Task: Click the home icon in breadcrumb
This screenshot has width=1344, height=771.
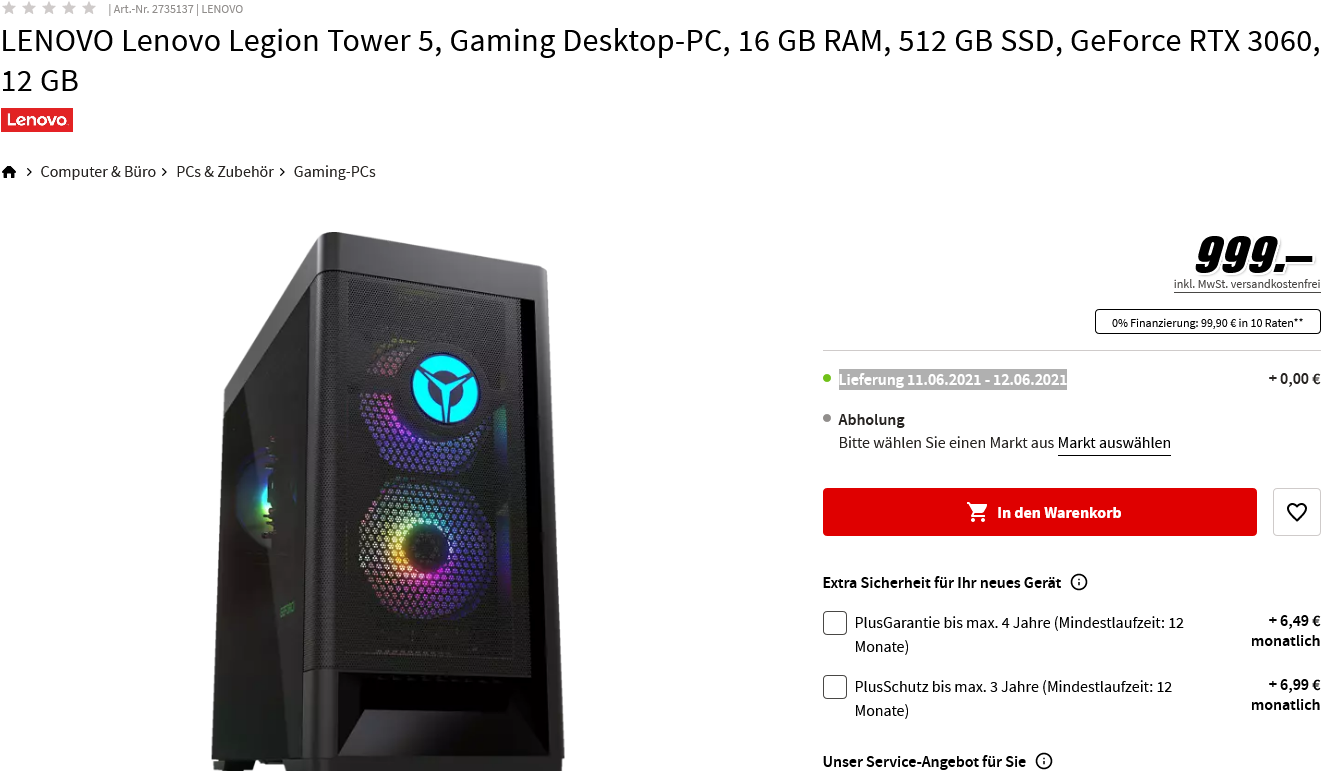Action: click(x=9, y=172)
